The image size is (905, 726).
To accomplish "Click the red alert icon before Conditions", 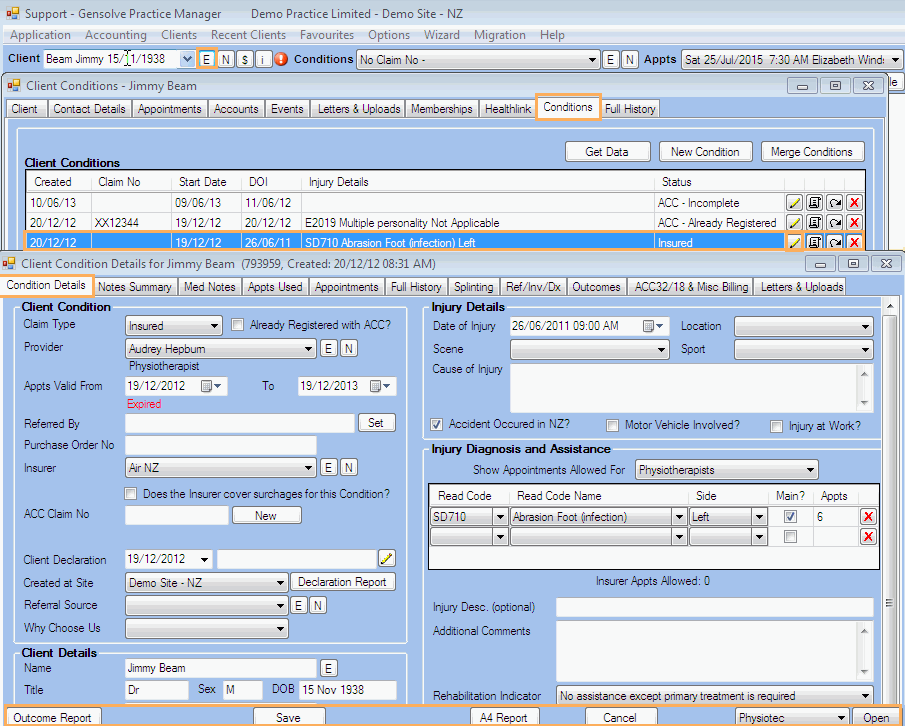I will tap(281, 59).
